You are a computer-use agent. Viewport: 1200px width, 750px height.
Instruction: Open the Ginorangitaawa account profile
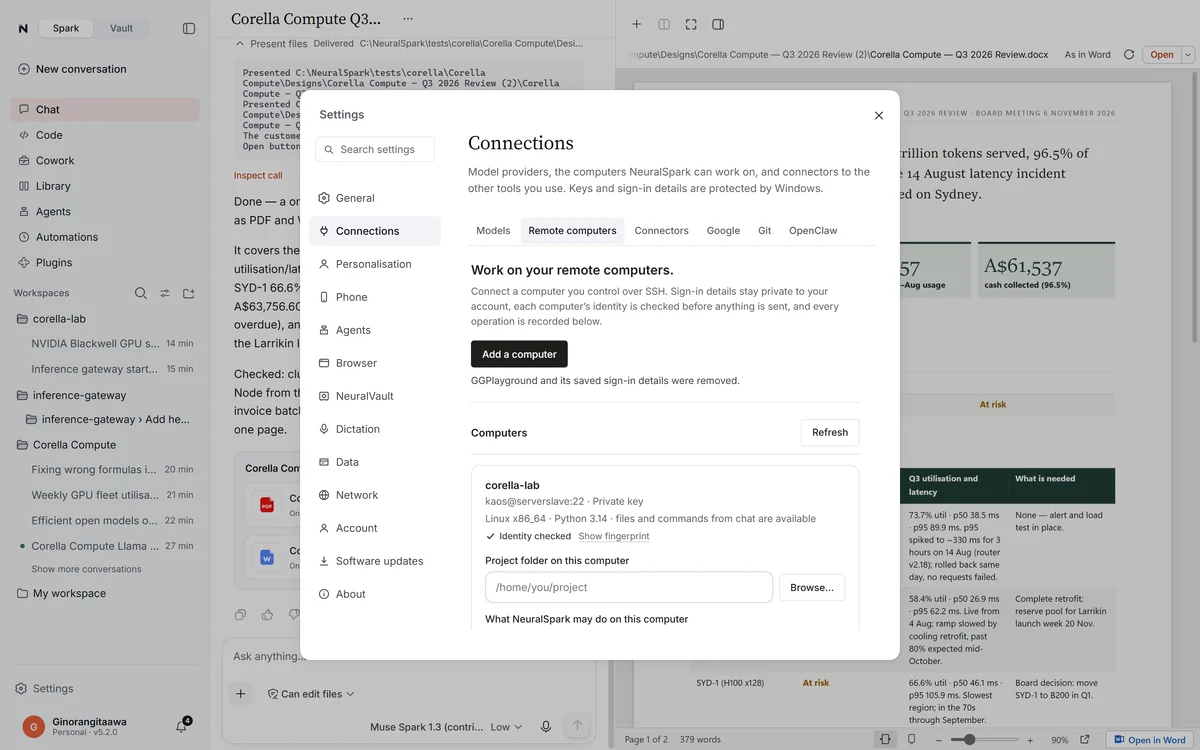pyautogui.click(x=90, y=726)
